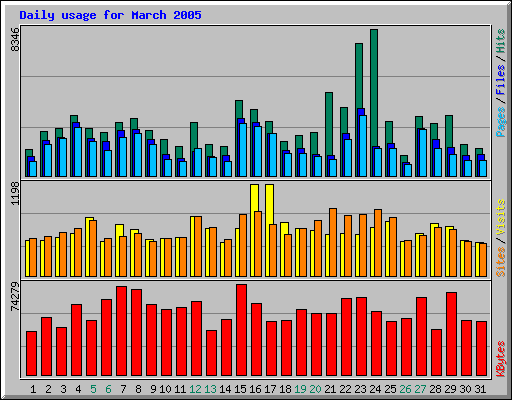This screenshot has width=512, height=400.
Task: Click the orange Sites bar for day 24
Action: tap(378, 243)
